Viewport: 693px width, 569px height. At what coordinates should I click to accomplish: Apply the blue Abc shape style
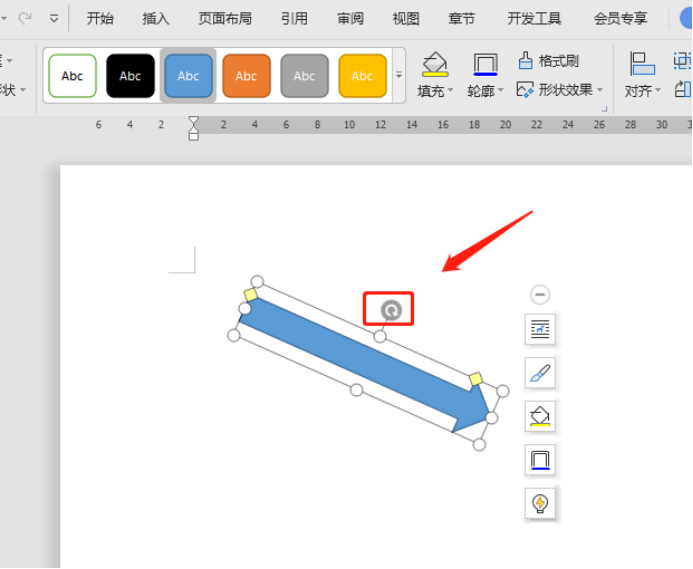[188, 76]
